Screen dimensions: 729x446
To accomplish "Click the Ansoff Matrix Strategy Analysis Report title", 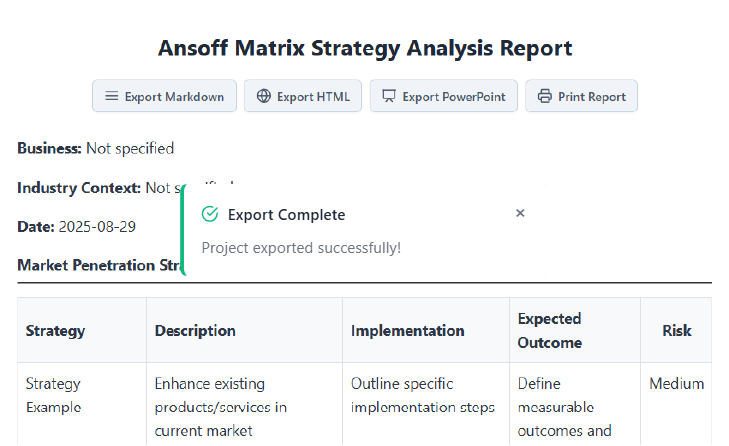I will [365, 48].
